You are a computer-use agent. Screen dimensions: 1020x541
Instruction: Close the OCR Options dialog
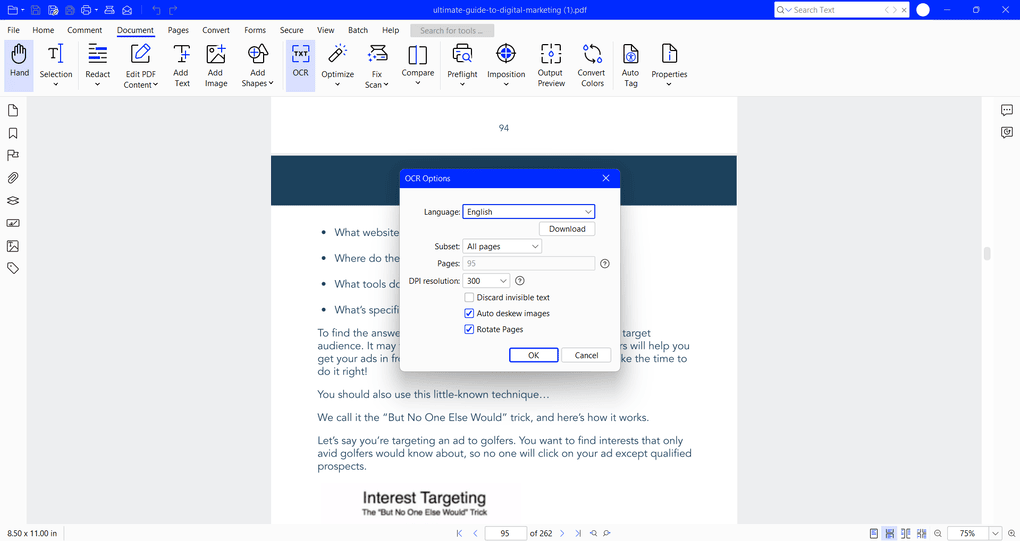(606, 178)
